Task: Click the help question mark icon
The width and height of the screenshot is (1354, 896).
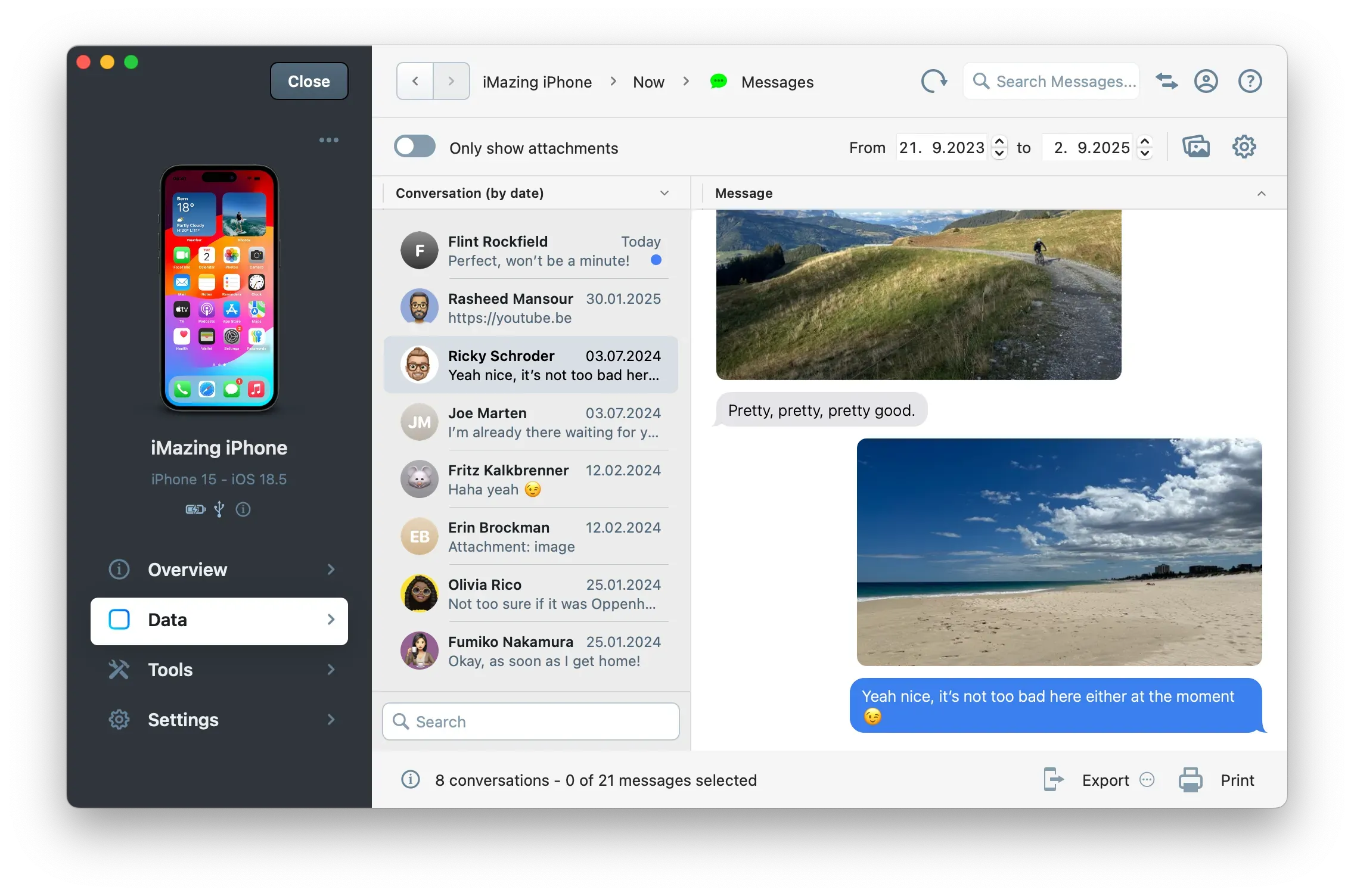Action: [x=1250, y=81]
